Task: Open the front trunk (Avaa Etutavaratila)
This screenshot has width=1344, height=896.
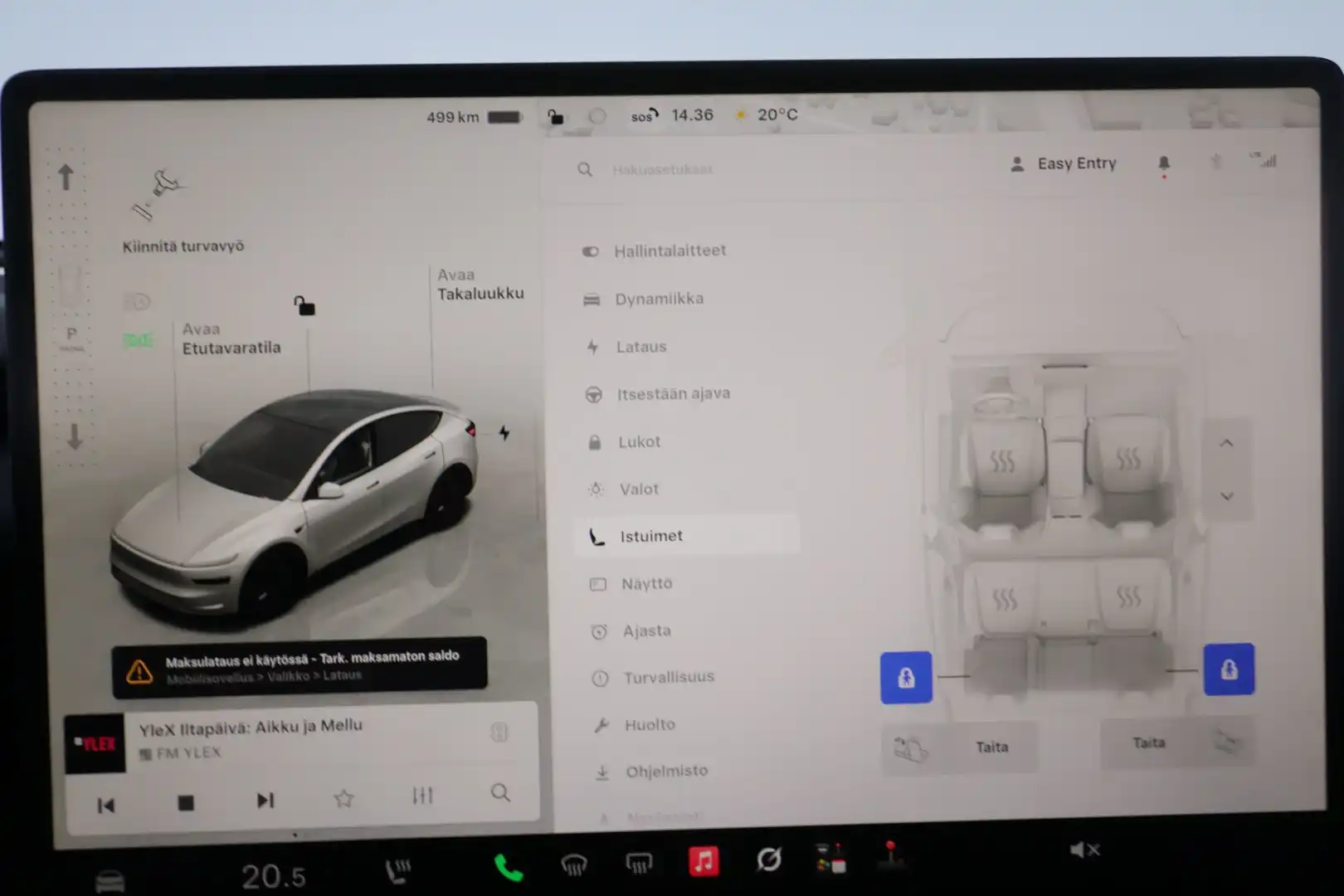Action: [231, 338]
